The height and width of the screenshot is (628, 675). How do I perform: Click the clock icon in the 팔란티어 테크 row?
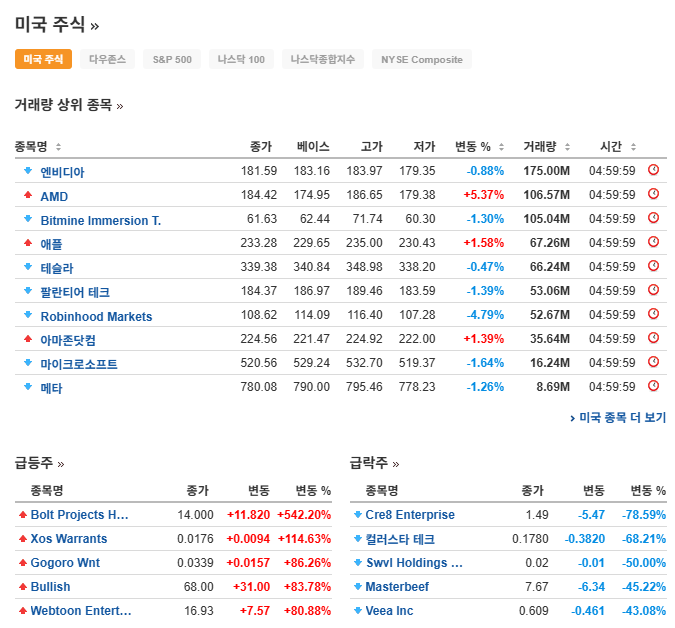[x=653, y=290]
